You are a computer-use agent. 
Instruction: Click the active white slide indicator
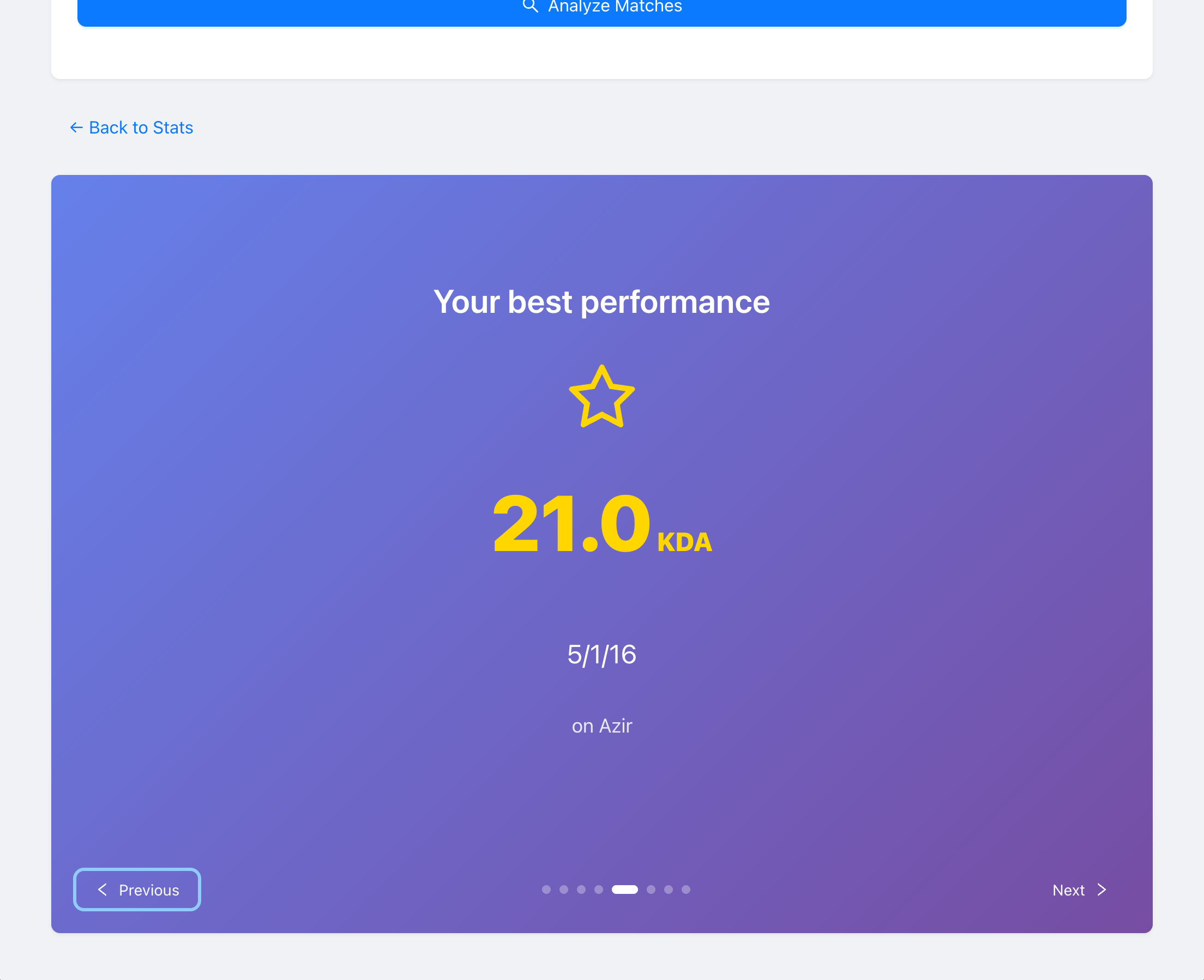pyautogui.click(x=624, y=890)
